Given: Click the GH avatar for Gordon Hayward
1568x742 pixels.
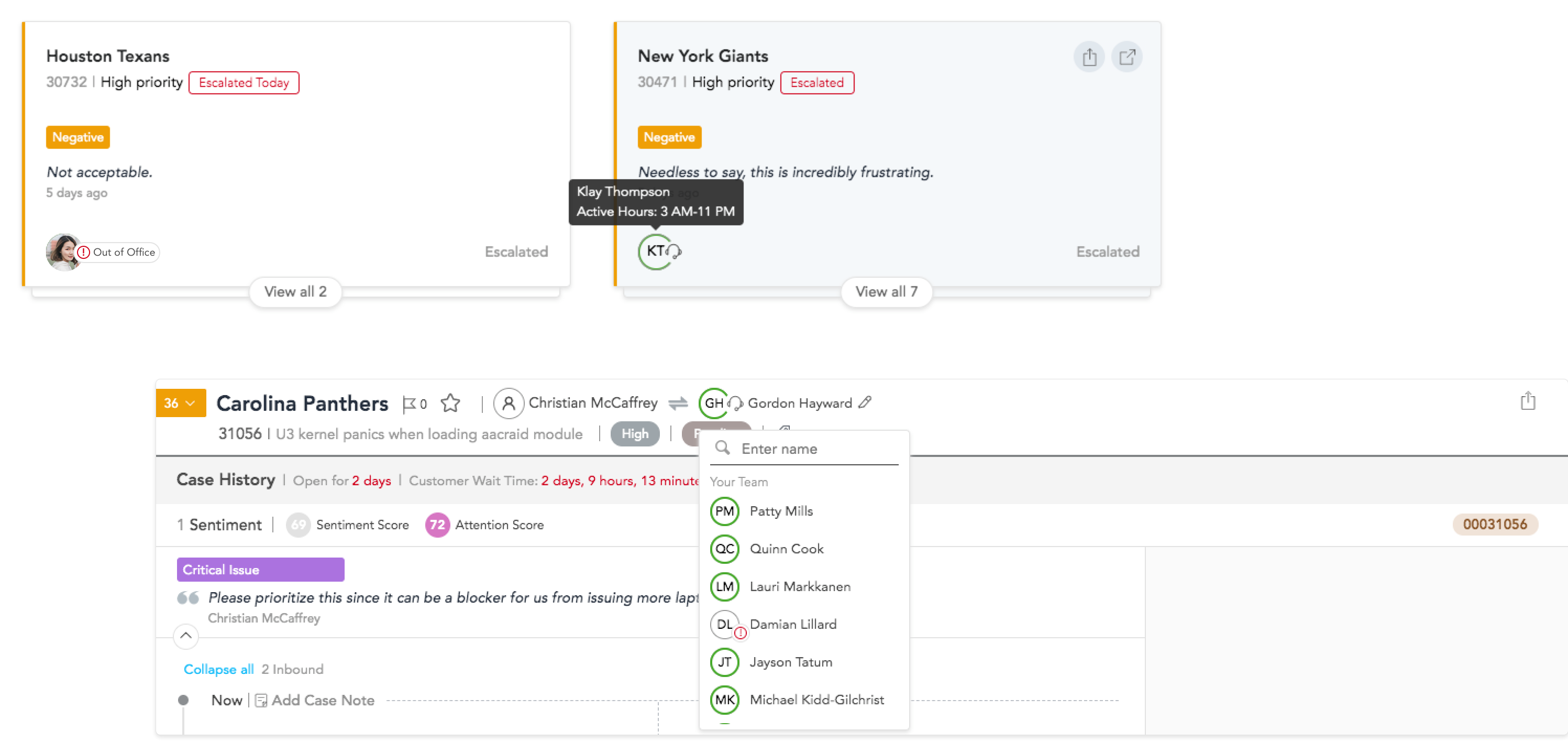Looking at the screenshot, I should click(713, 403).
